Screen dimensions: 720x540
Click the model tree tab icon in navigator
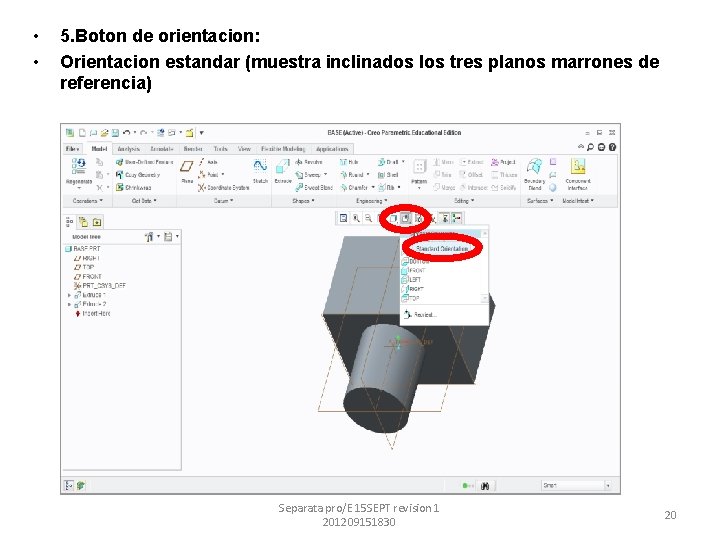coord(69,222)
